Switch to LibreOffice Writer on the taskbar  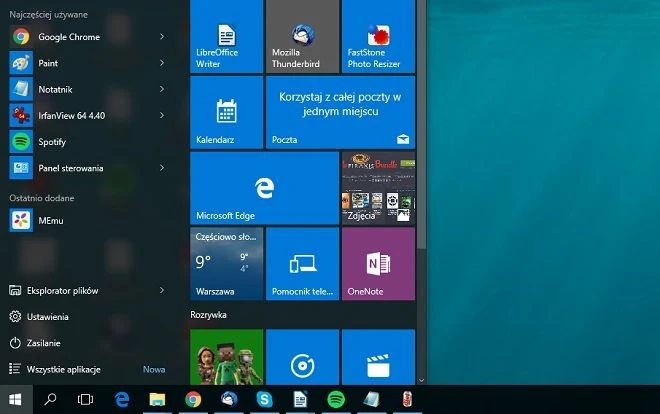pos(300,399)
